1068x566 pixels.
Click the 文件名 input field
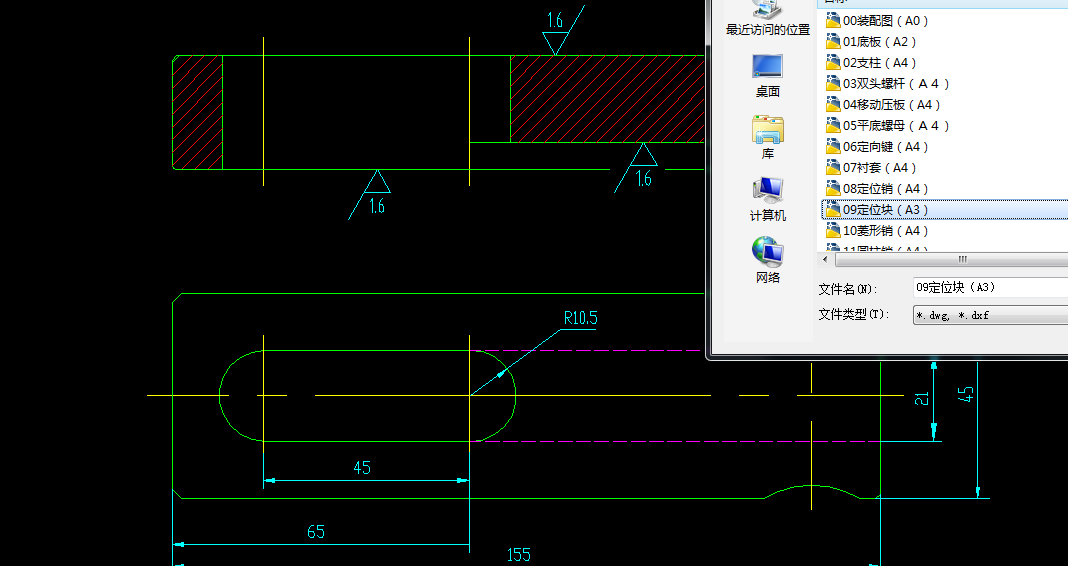point(990,287)
